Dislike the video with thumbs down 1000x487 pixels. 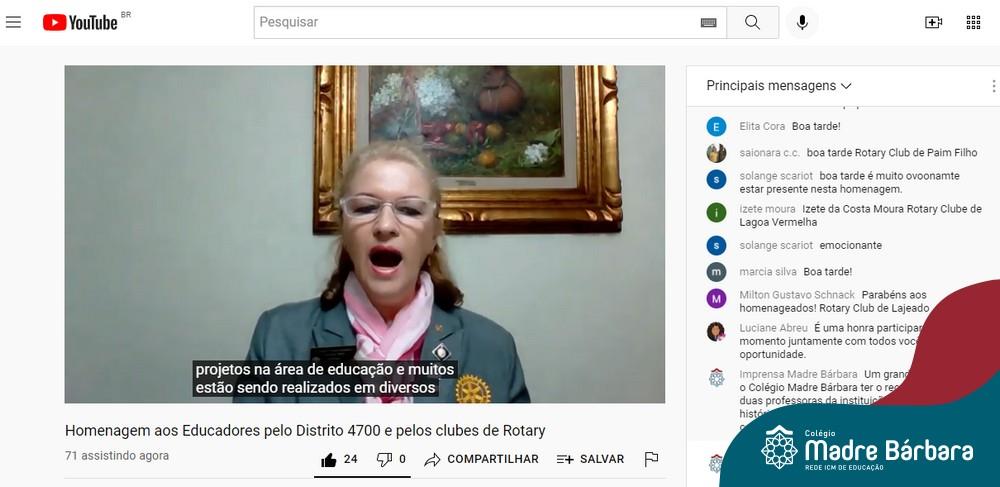coord(384,460)
